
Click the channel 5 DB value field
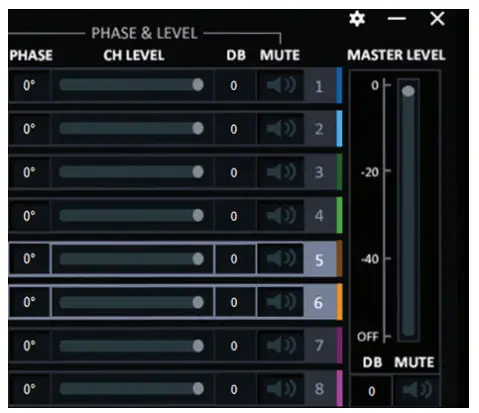235,259
